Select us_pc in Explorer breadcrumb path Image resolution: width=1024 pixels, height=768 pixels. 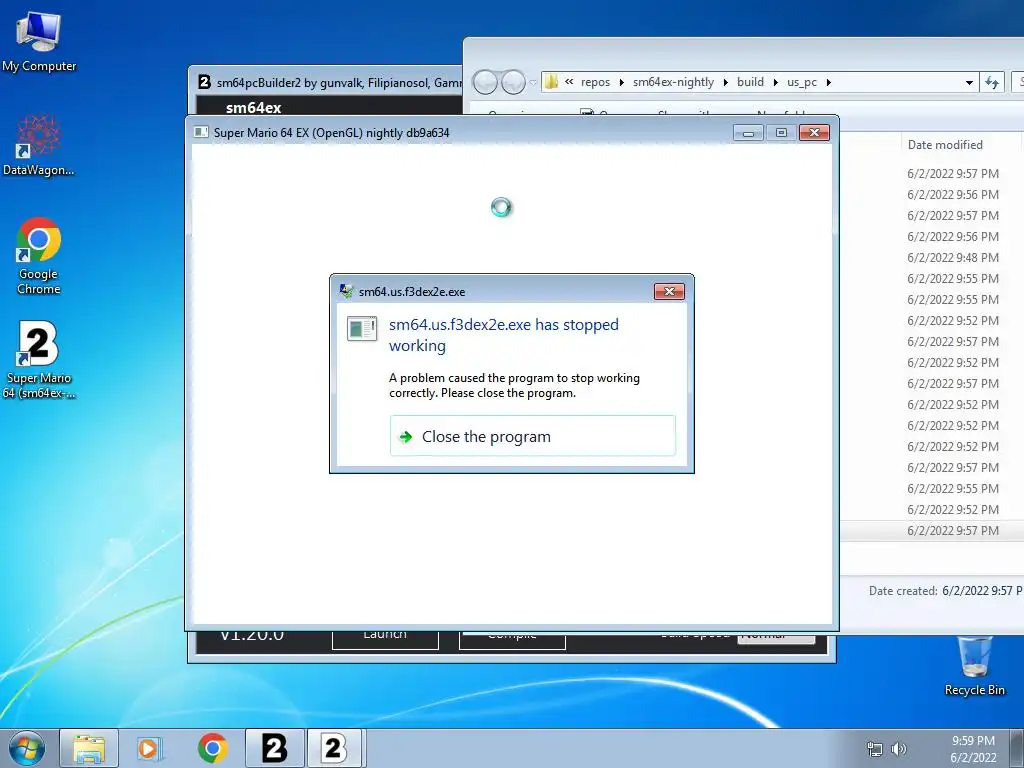802,82
